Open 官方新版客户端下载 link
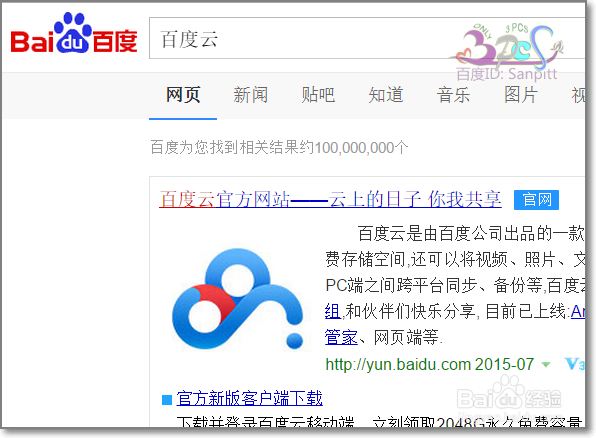This screenshot has width=596, height=438. coord(249,398)
